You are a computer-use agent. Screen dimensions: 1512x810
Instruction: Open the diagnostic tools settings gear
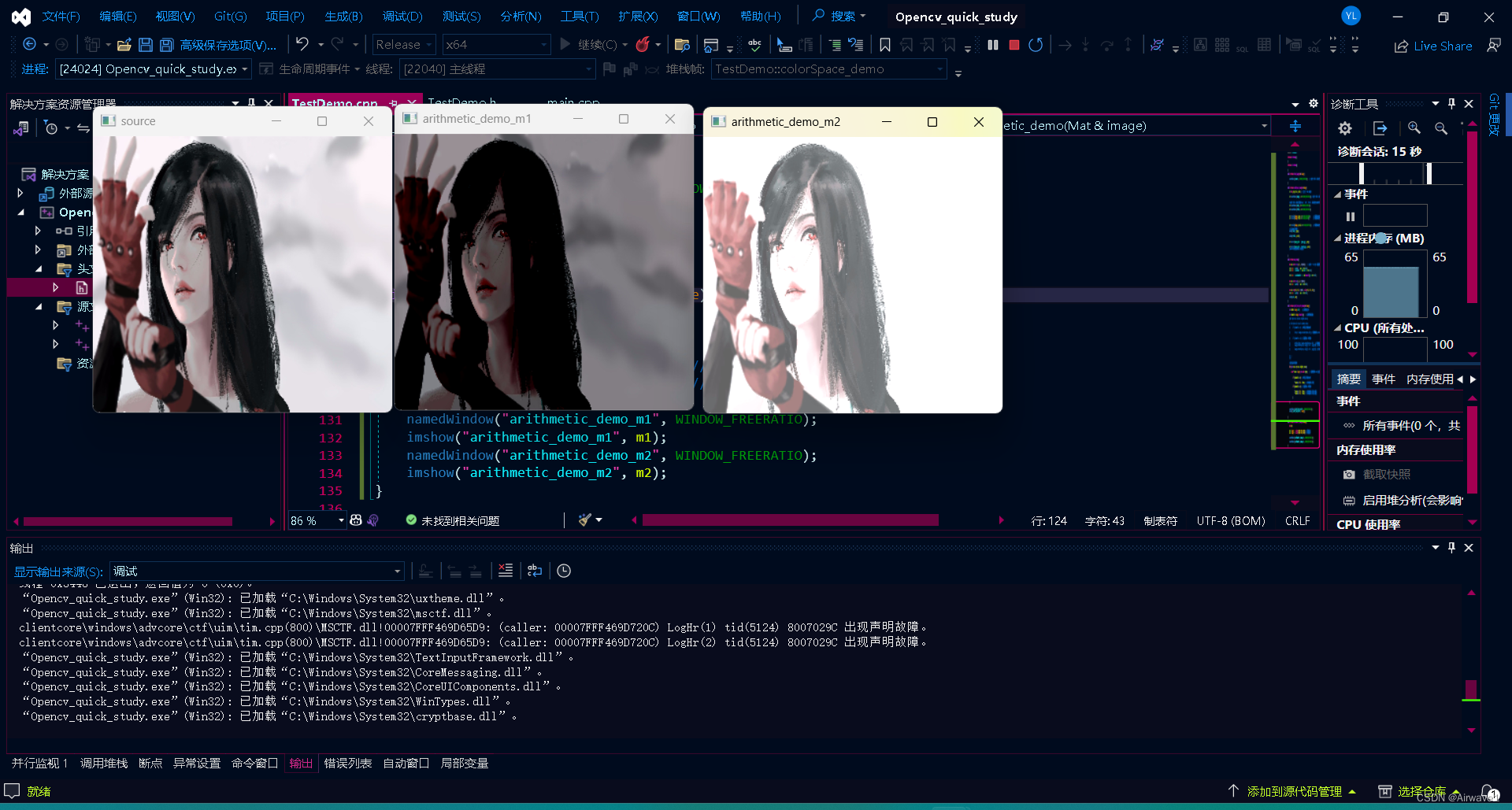pyautogui.click(x=1345, y=128)
